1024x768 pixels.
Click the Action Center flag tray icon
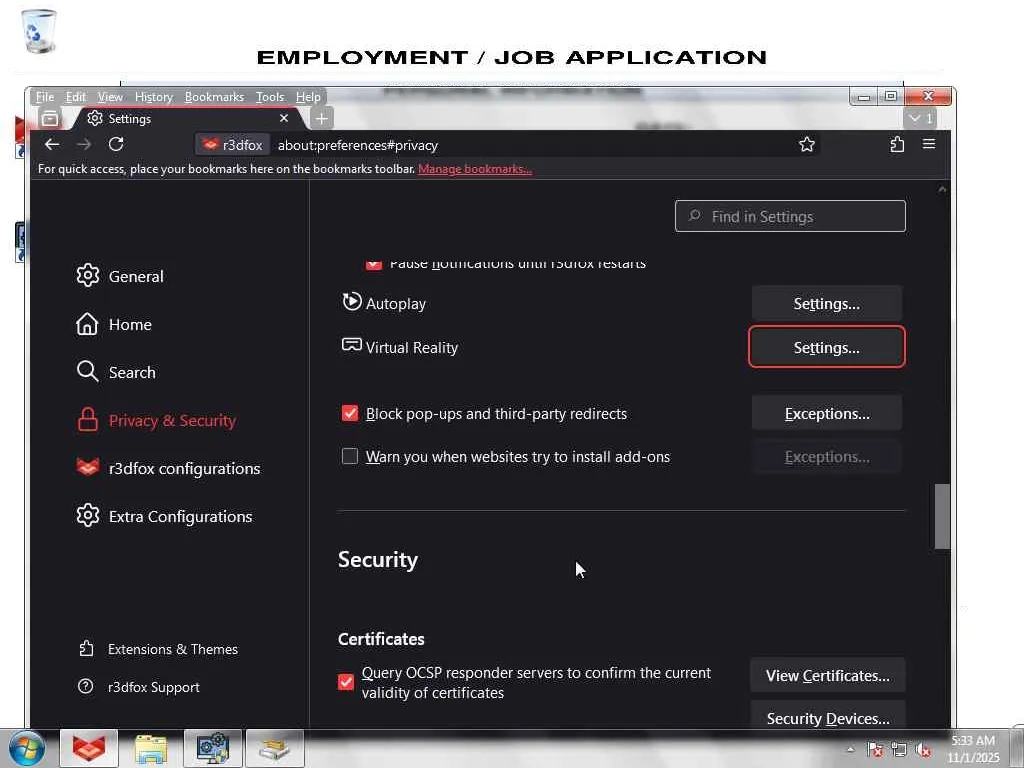875,750
